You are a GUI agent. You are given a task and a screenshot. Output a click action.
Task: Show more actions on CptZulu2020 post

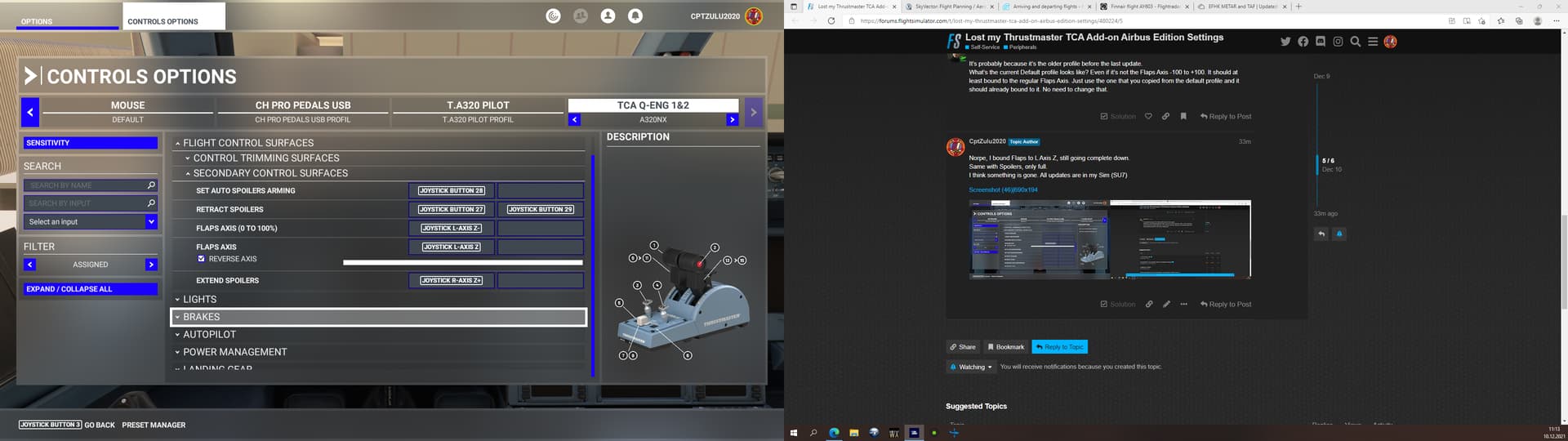point(1183,304)
